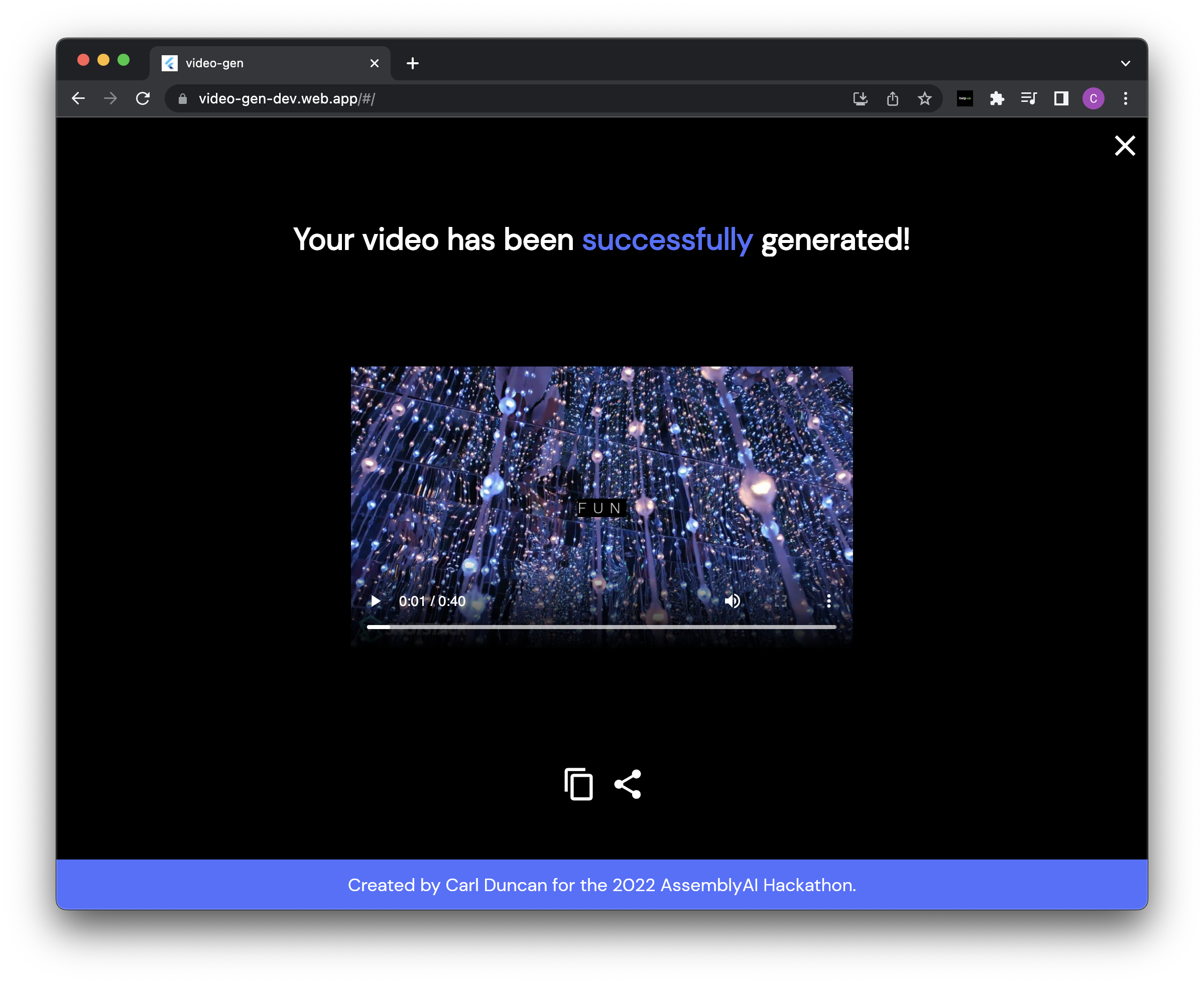Mute the video's audio

pos(733,601)
